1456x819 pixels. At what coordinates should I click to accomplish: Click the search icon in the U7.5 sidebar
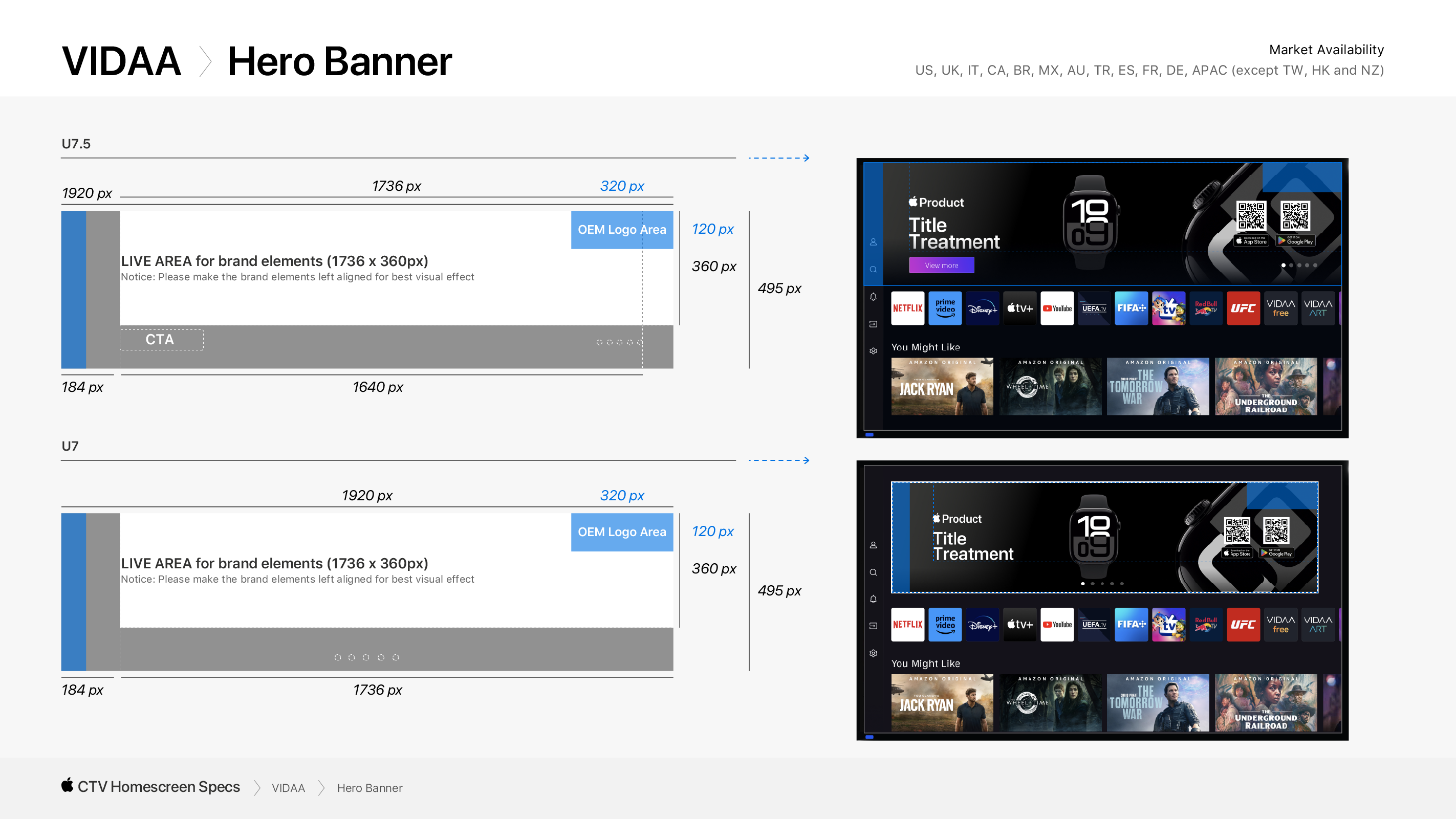[873, 270]
